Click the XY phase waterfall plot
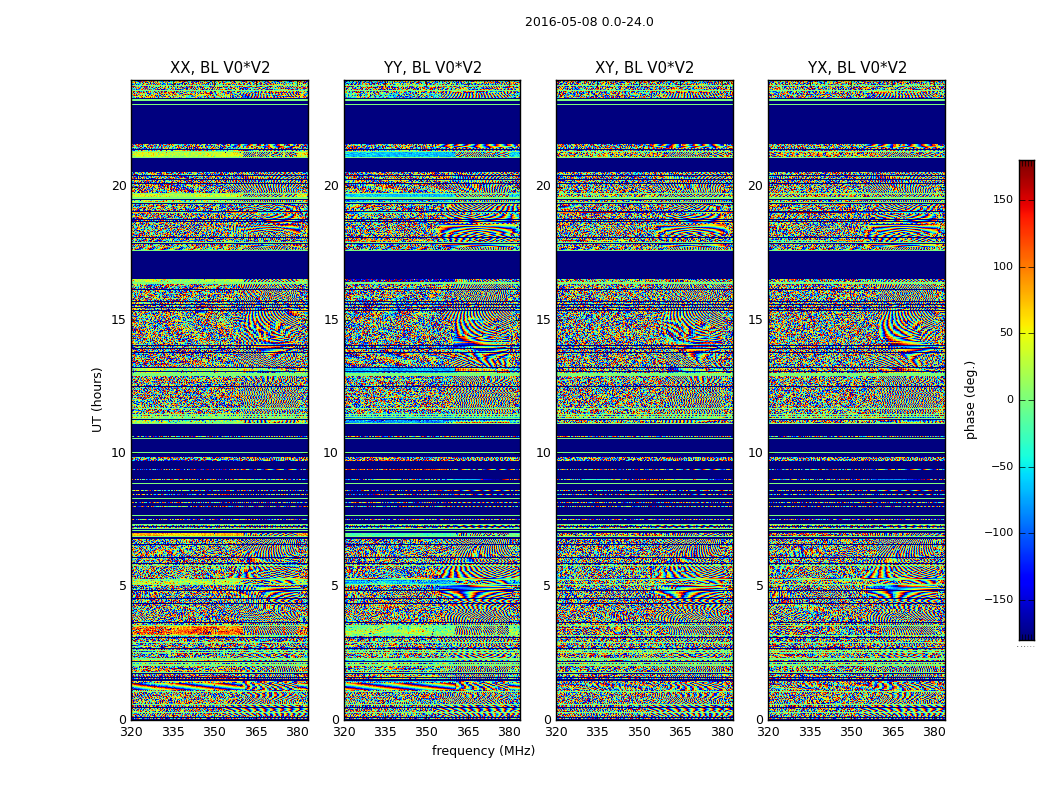Viewport: 1050px width, 800px height. click(x=645, y=400)
